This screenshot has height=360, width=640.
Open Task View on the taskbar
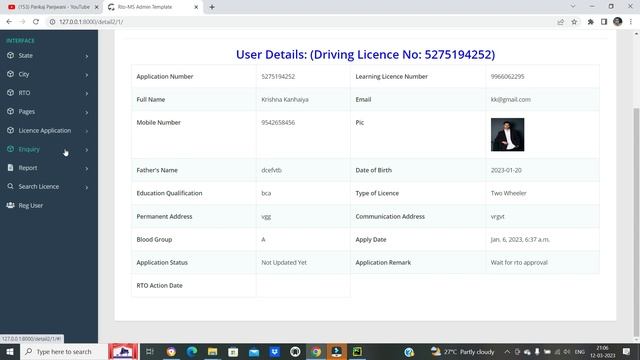tap(149, 351)
